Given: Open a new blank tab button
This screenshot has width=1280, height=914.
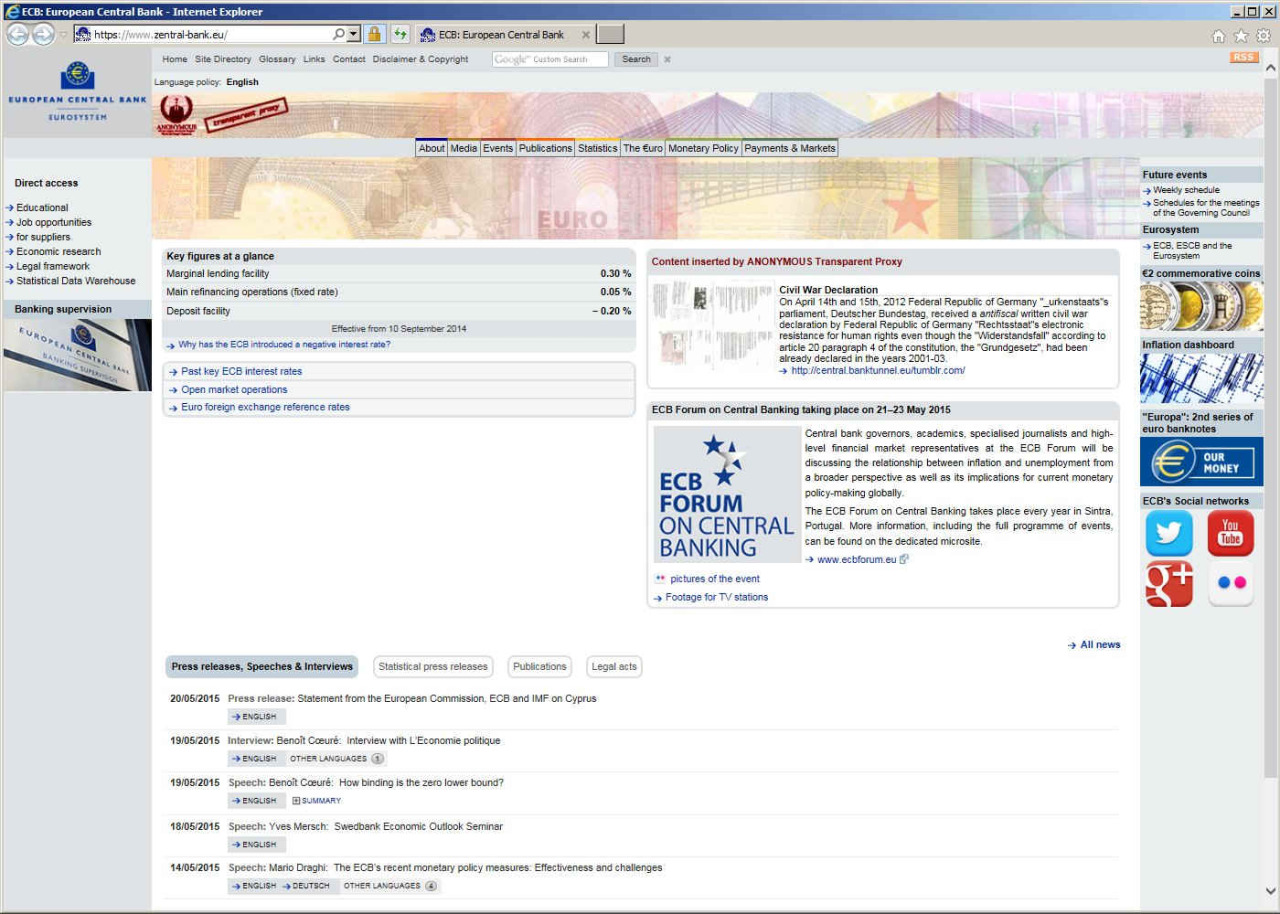Looking at the screenshot, I should [611, 34].
